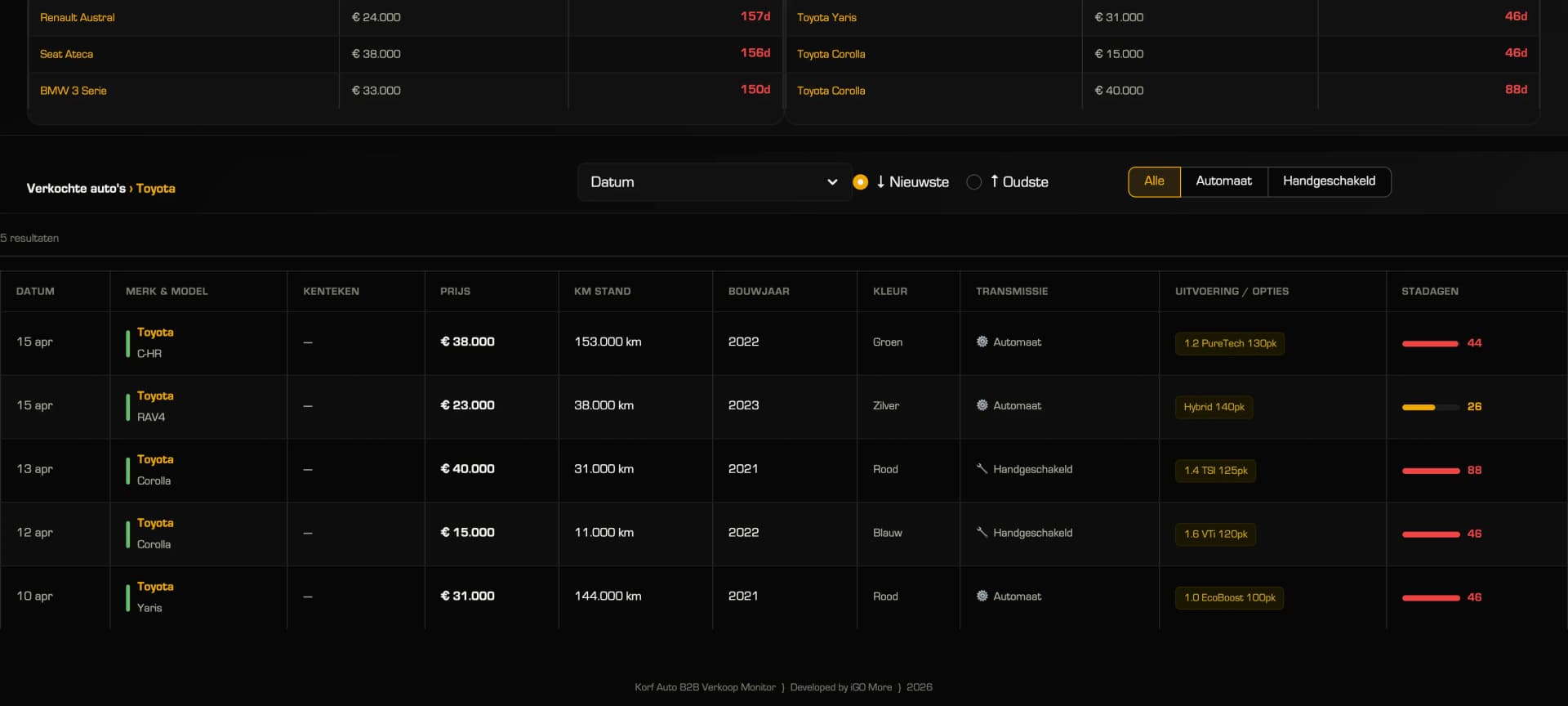Click the Verkochte auto's breadcrumb link

(x=76, y=189)
